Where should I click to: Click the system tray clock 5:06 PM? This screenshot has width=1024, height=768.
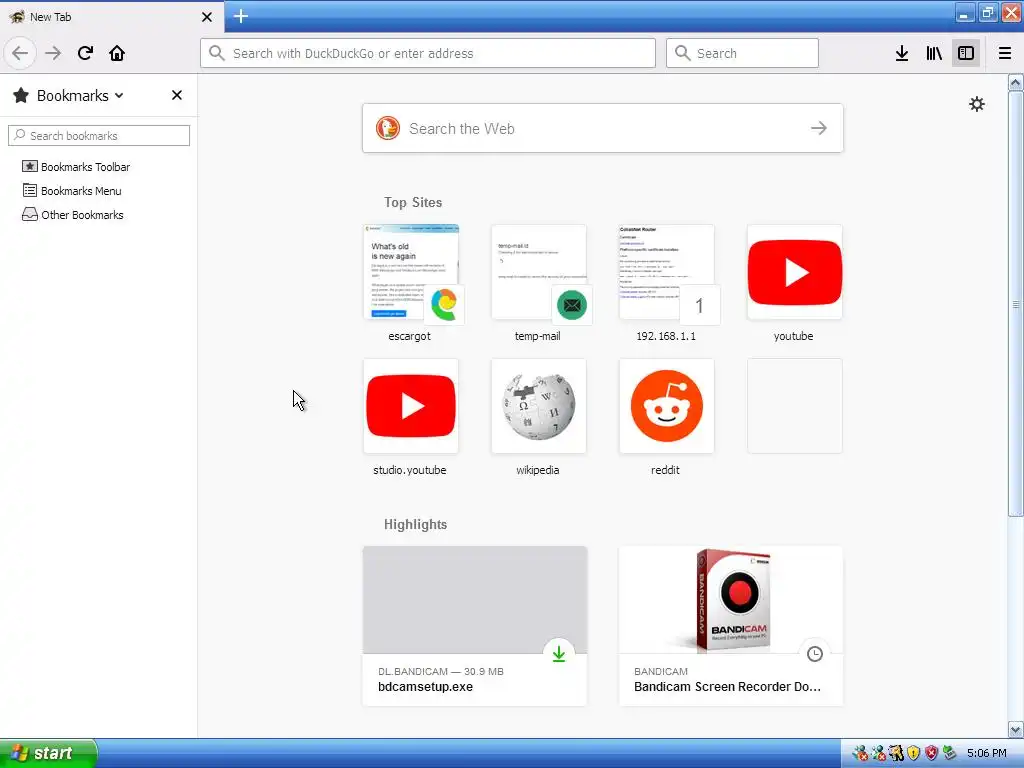[x=986, y=754]
